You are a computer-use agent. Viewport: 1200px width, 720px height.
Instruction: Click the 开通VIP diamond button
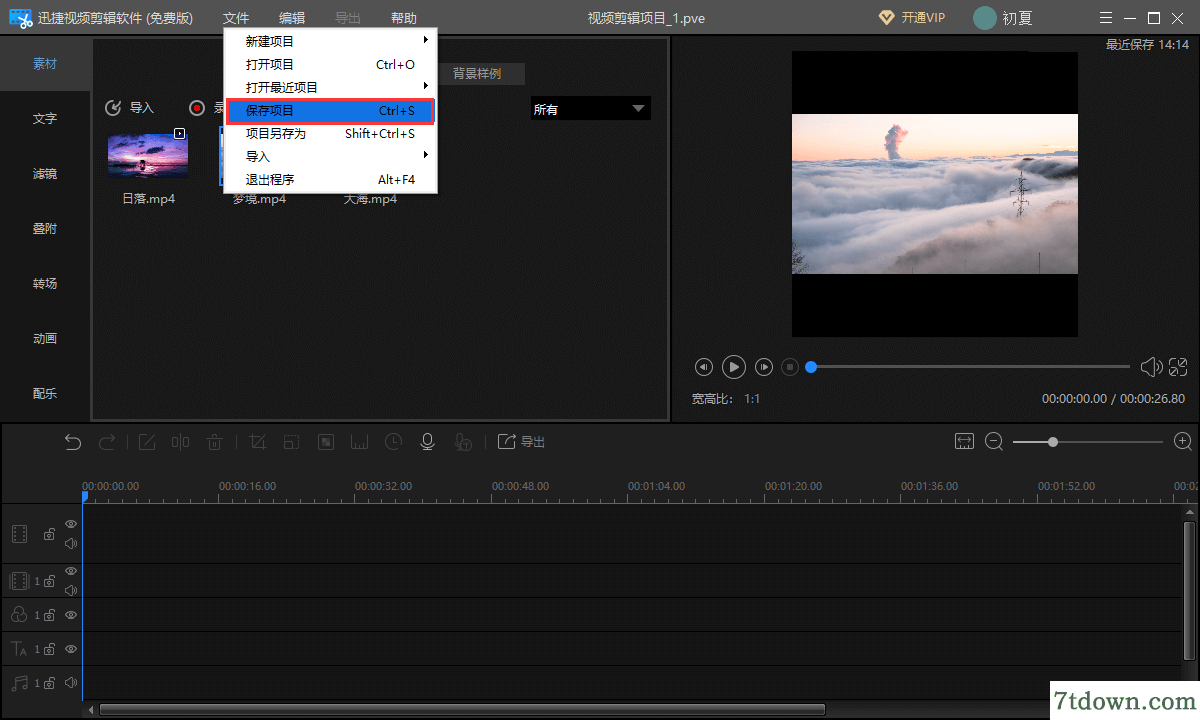(x=911, y=18)
